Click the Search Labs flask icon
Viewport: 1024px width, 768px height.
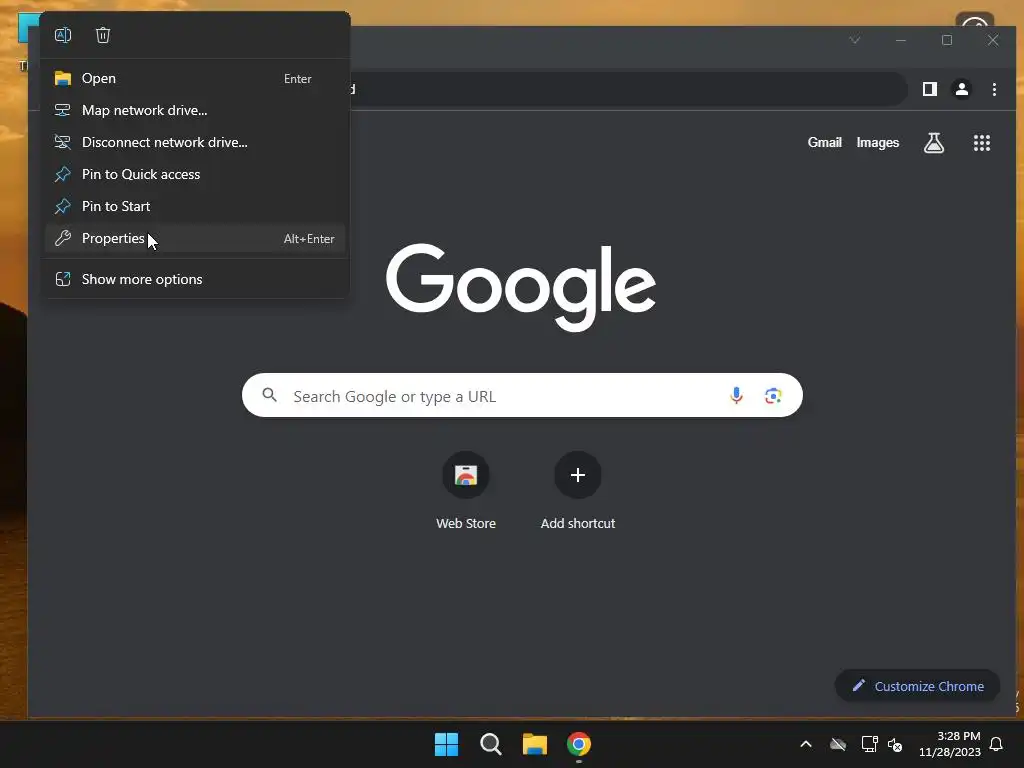(934, 142)
